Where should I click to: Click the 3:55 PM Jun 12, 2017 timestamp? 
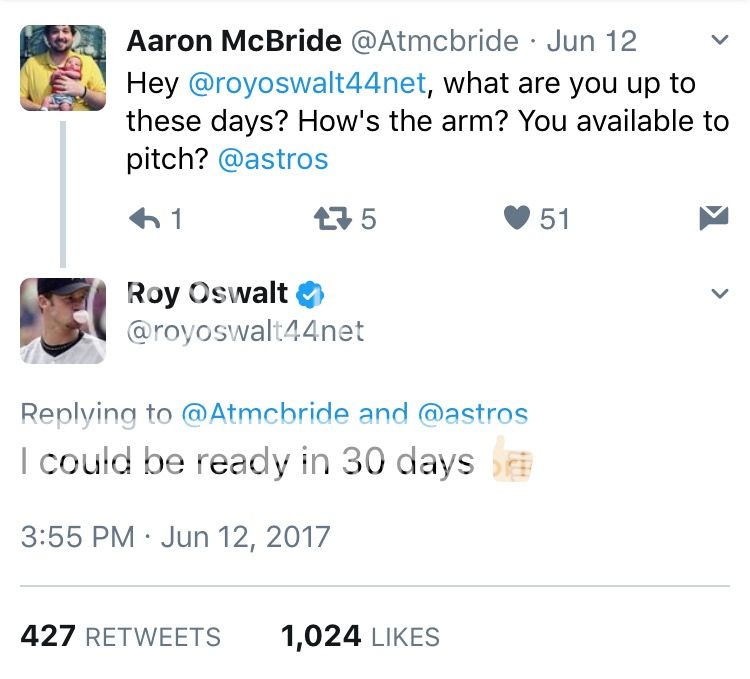175,536
